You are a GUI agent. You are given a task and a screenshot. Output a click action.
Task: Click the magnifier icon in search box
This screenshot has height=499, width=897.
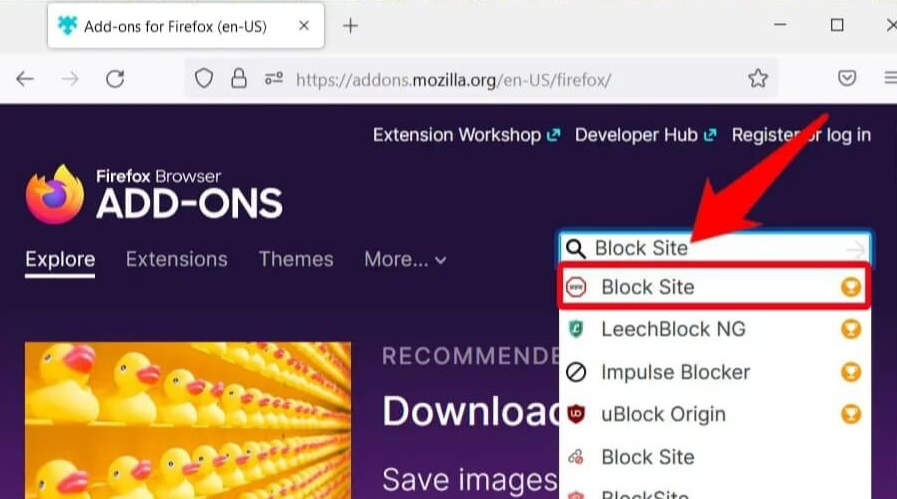pos(575,249)
